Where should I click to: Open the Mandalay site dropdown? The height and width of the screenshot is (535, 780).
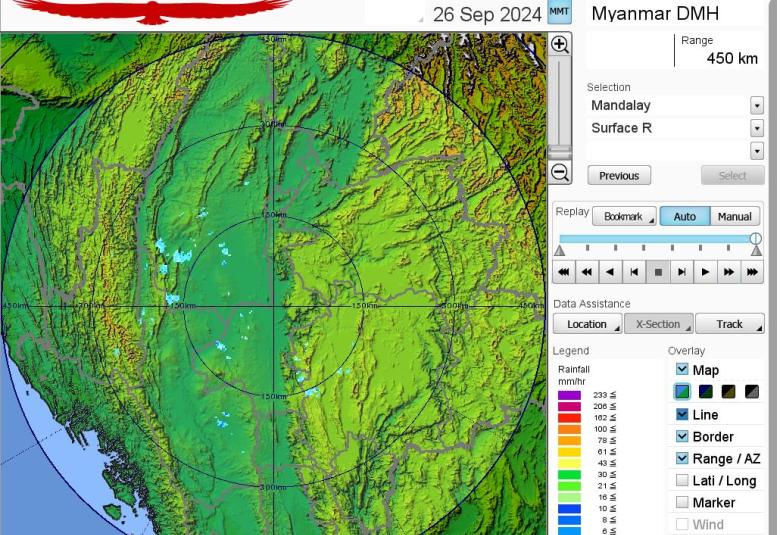pyautogui.click(x=756, y=106)
